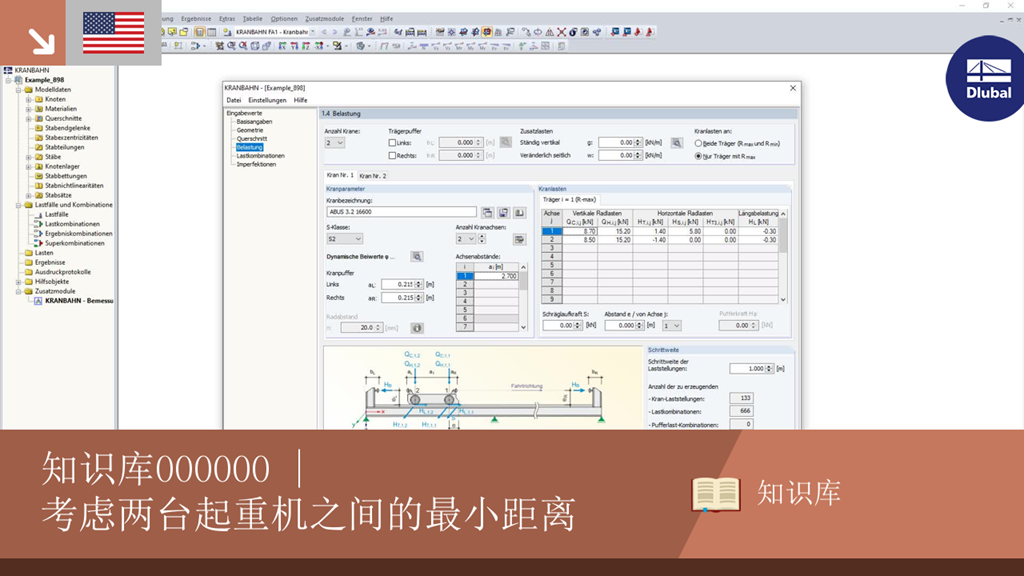This screenshot has height=576, width=1024.
Task: Click Kranlasten table vertical scrollbar
Action: 782,256
